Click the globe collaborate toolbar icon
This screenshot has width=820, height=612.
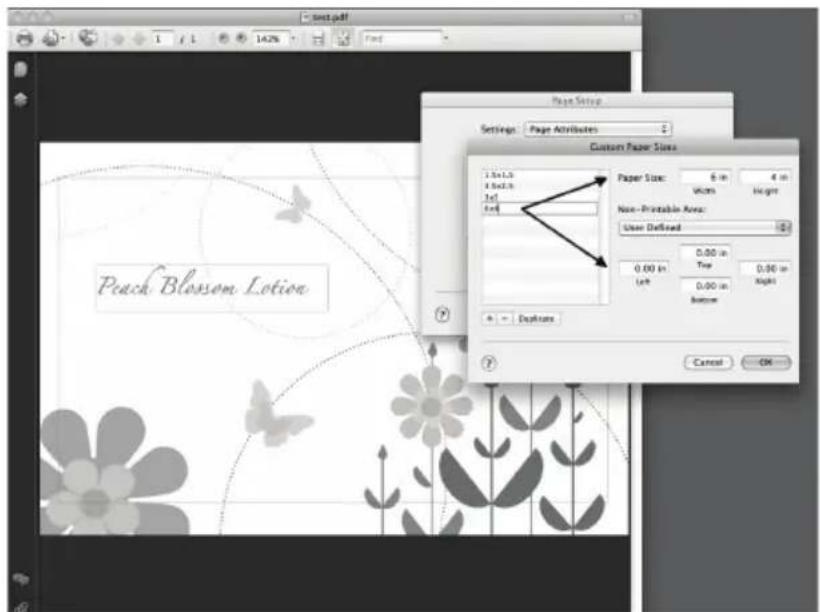pos(88,38)
